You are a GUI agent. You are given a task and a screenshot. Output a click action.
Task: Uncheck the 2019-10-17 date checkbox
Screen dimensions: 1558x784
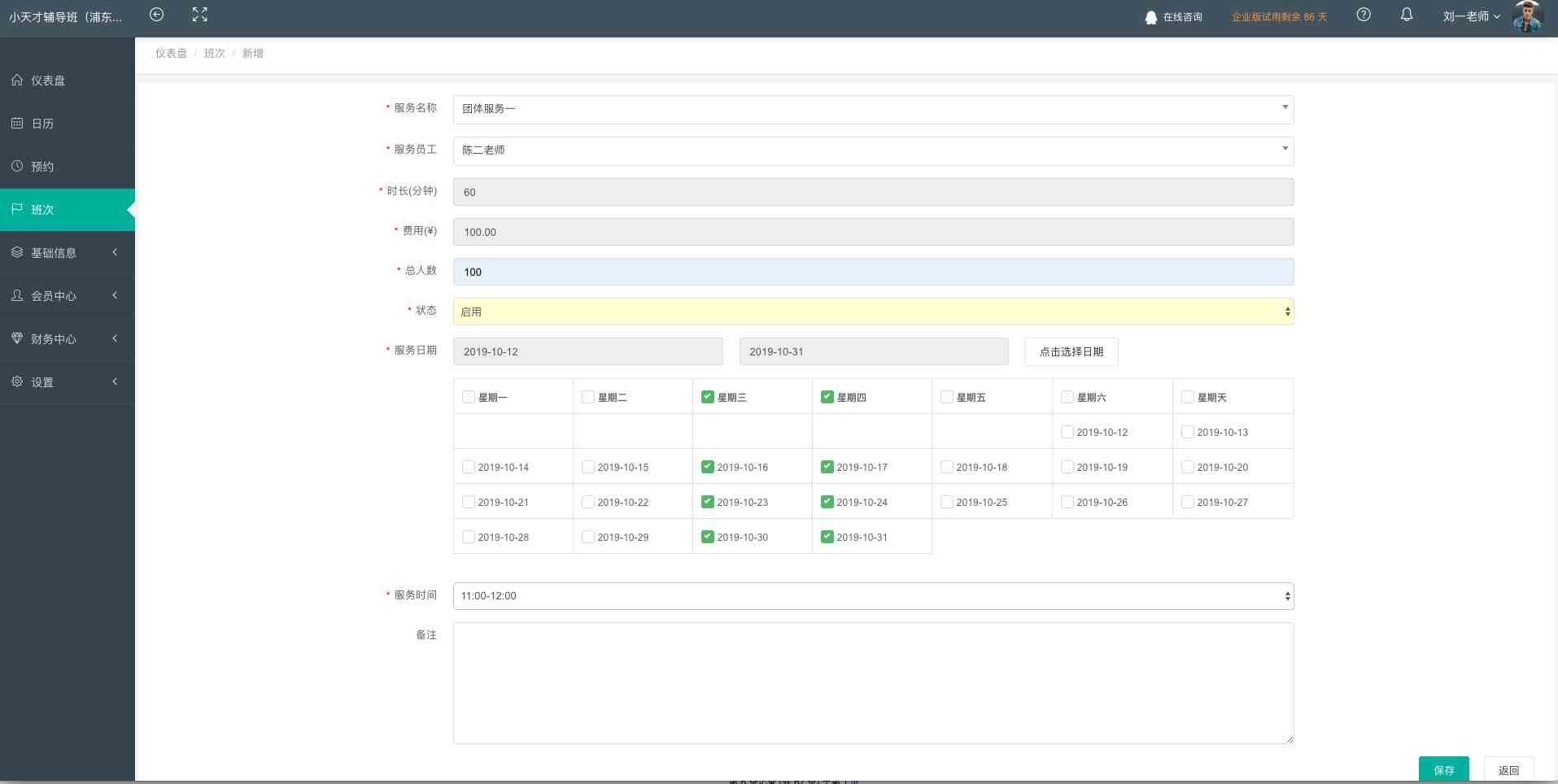click(827, 467)
